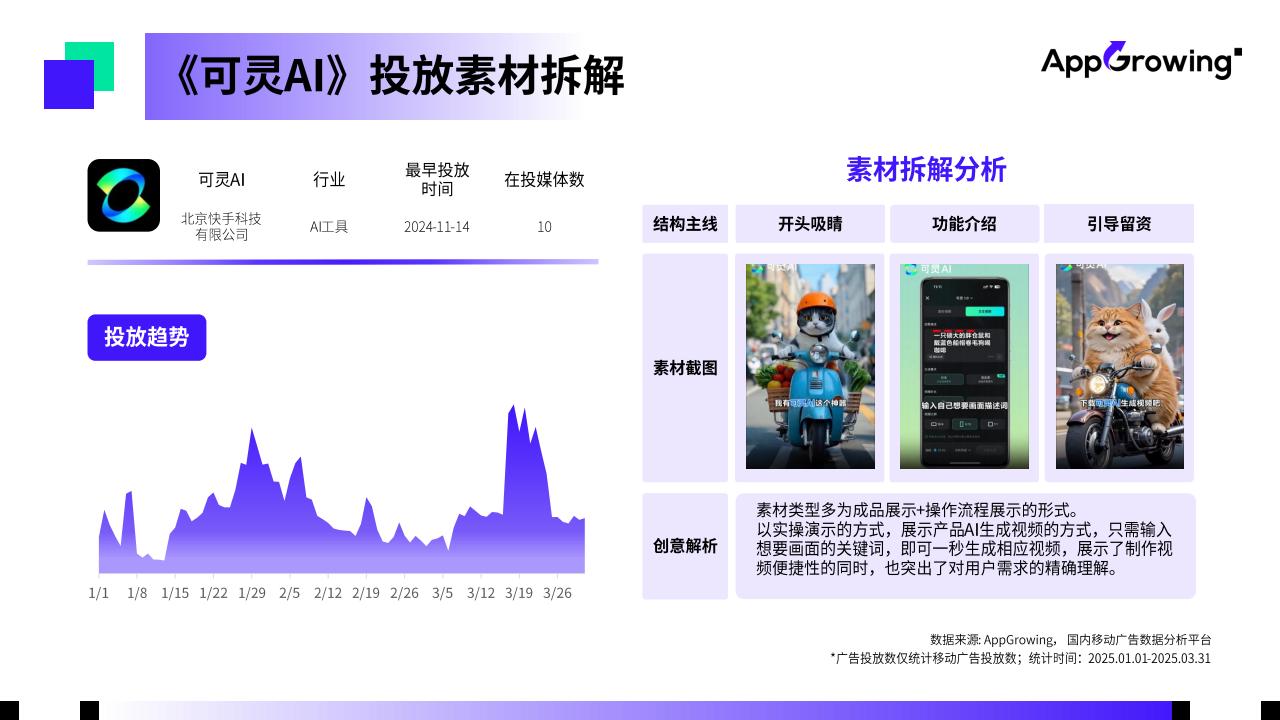The image size is (1280, 720).
Task: Click the 2/19 axis label
Action: pyautogui.click(x=366, y=593)
